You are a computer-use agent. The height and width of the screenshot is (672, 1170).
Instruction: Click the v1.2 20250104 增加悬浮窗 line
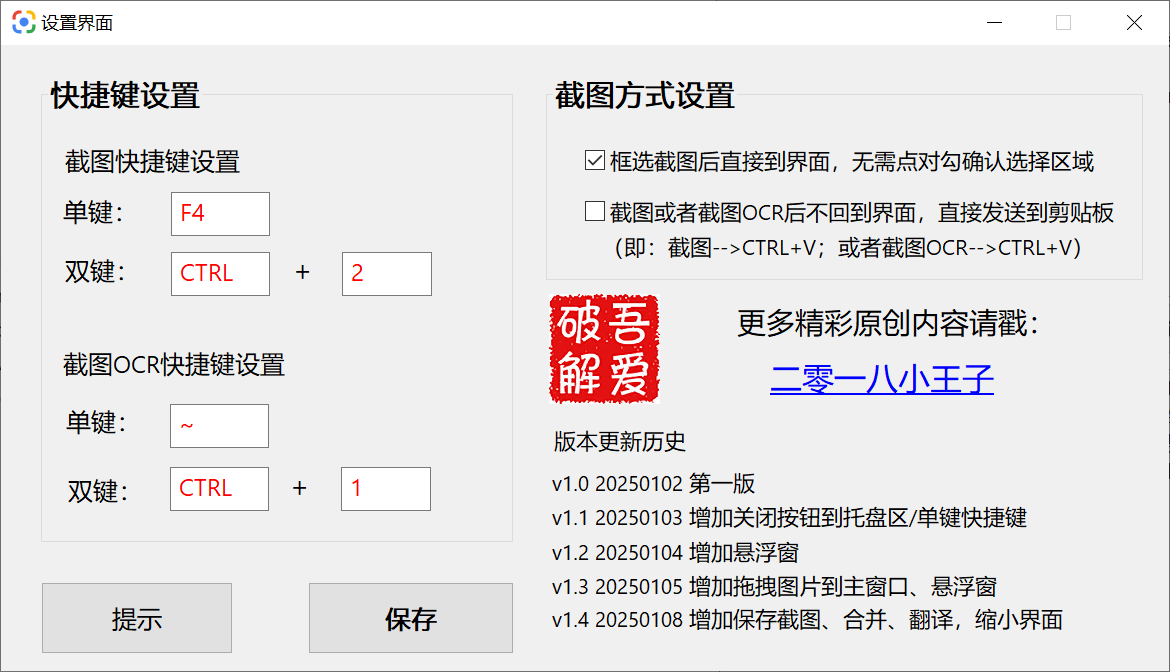click(675, 553)
